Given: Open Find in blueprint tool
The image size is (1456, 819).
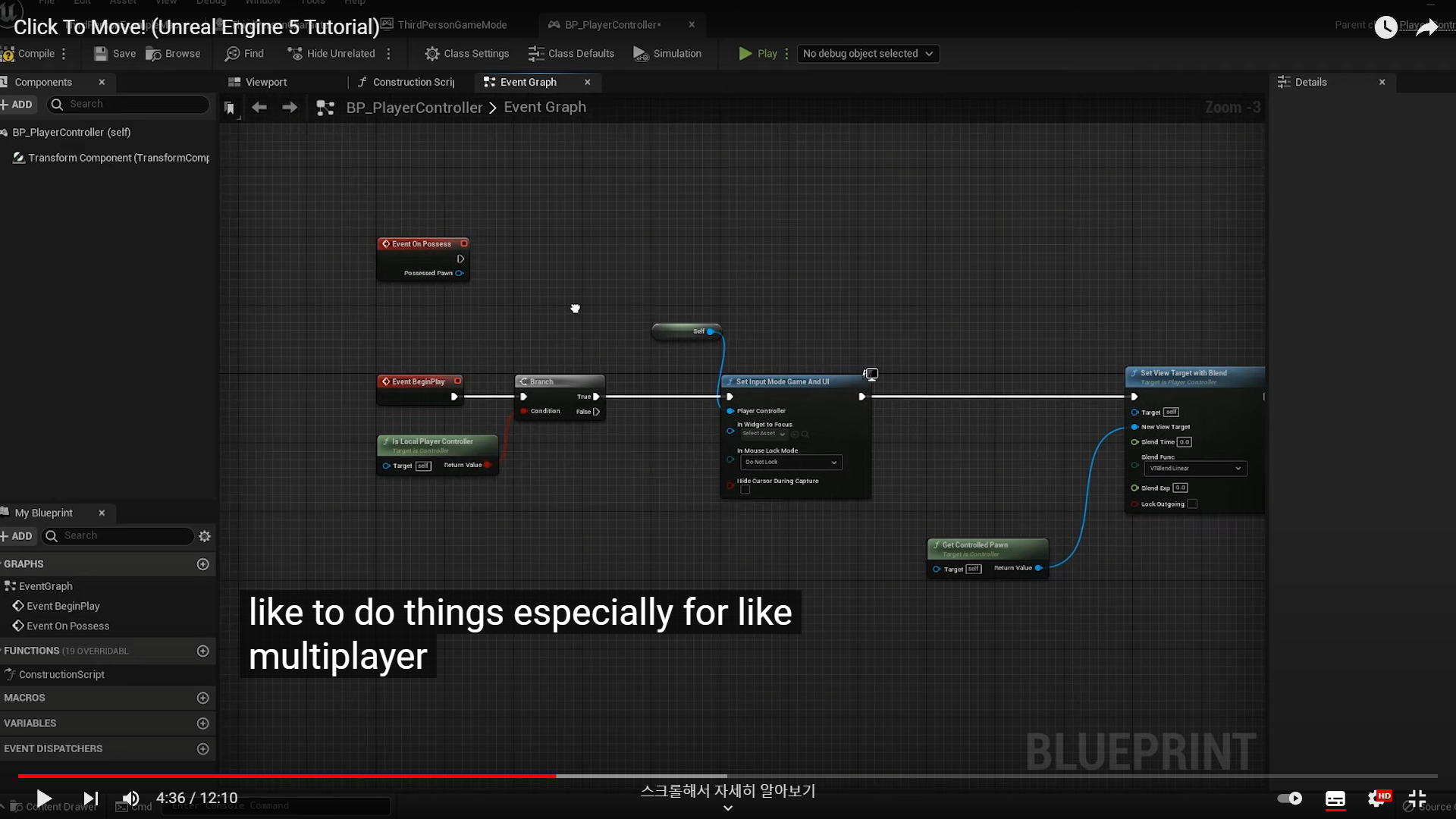Looking at the screenshot, I should click(233, 54).
